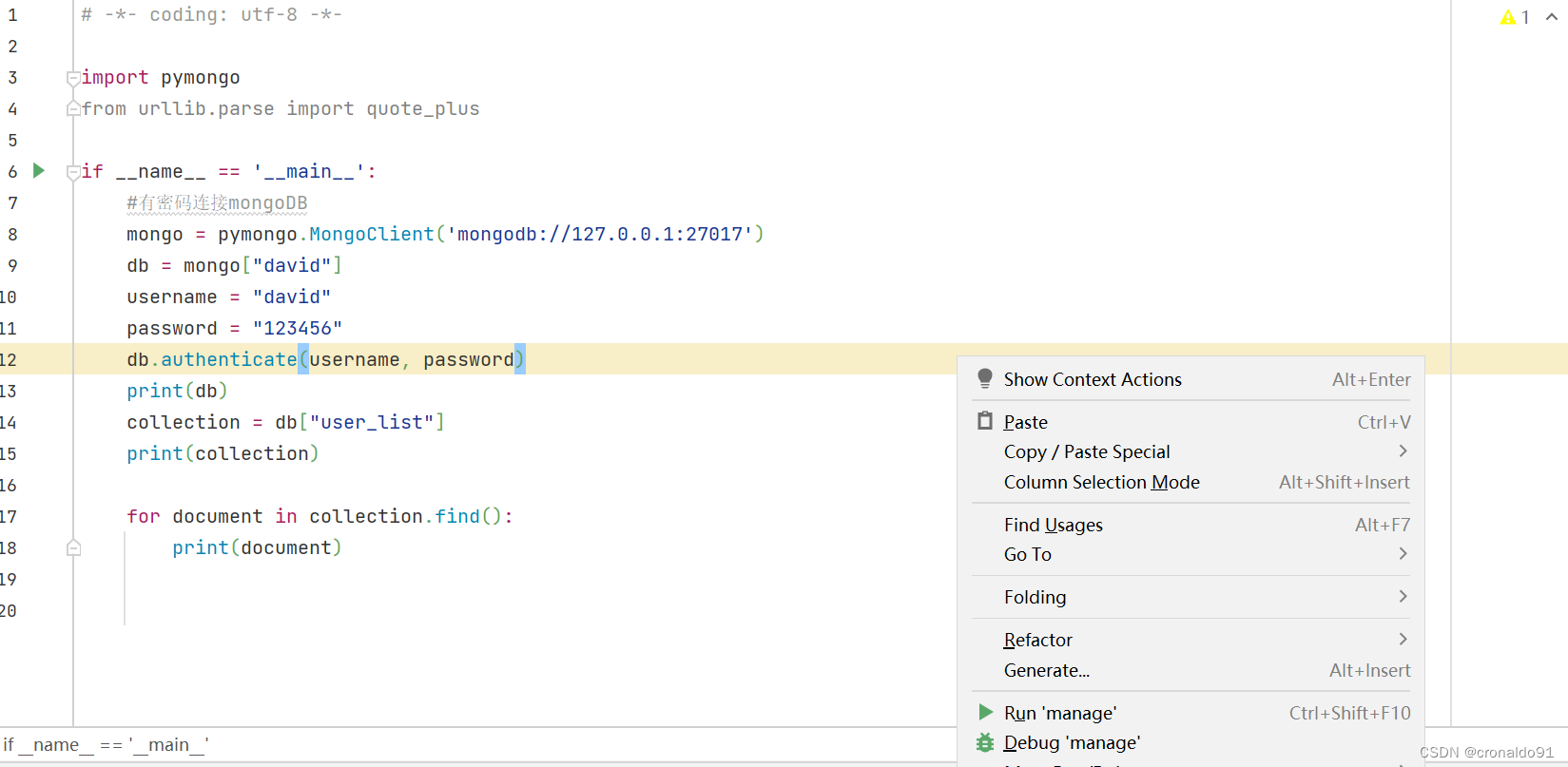The height and width of the screenshot is (767, 1568).
Task: Click the up chevron next to warning count
Action: (1552, 17)
